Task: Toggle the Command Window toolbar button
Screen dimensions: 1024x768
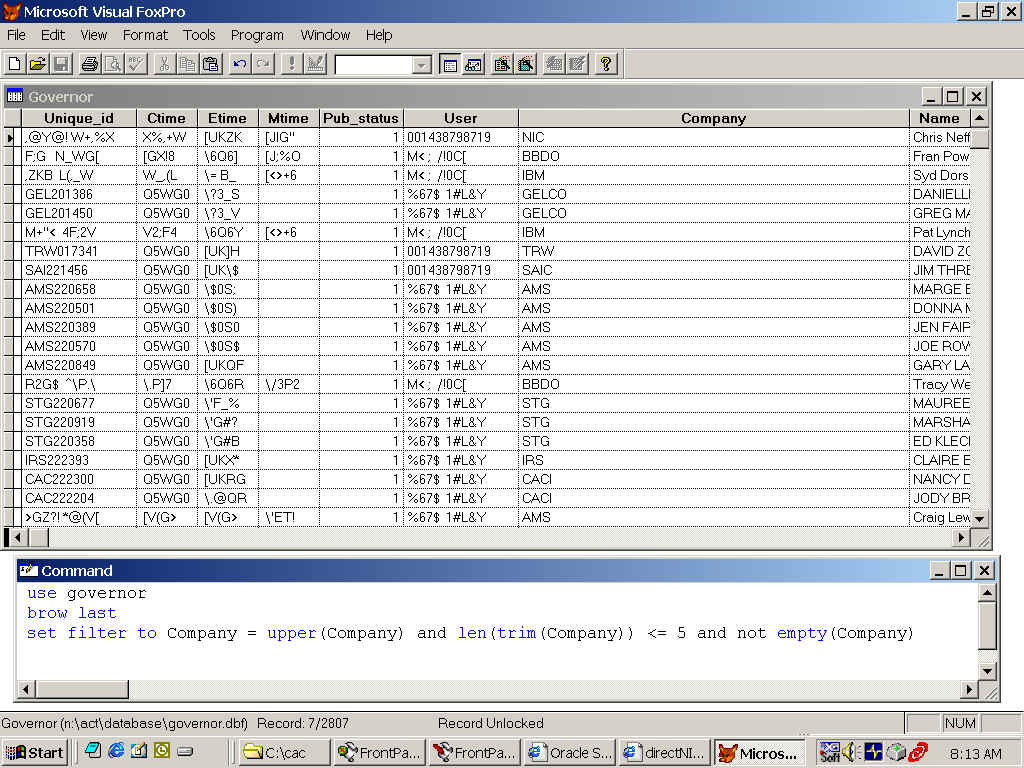Action: tap(450, 64)
